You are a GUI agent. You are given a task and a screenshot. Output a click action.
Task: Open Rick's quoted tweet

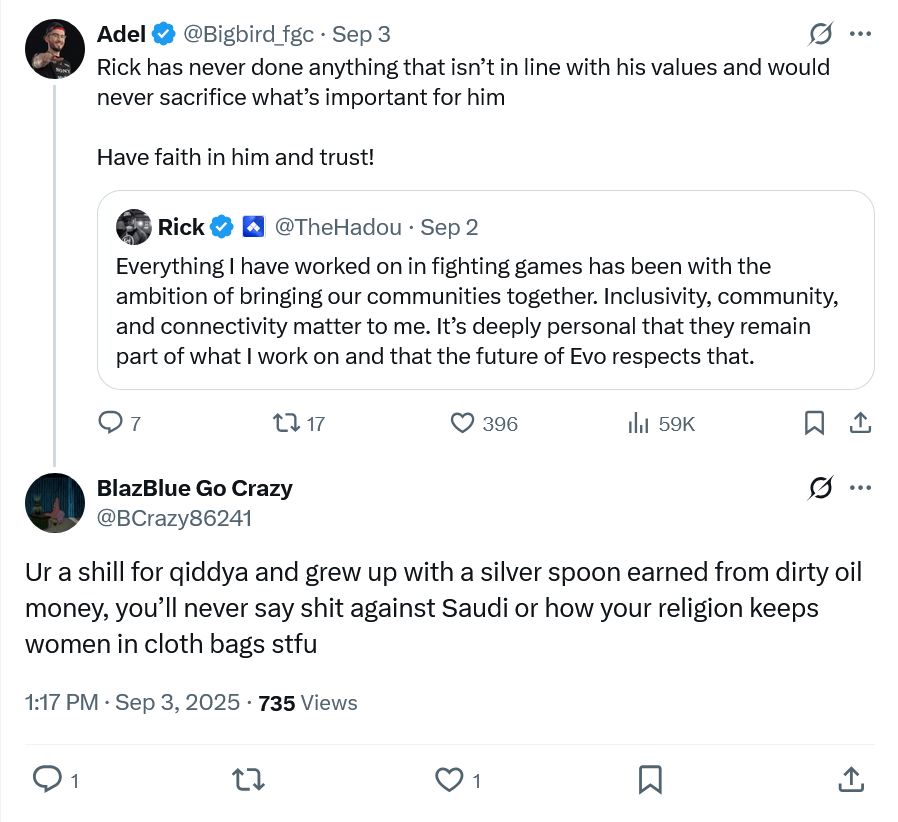pyautogui.click(x=485, y=310)
